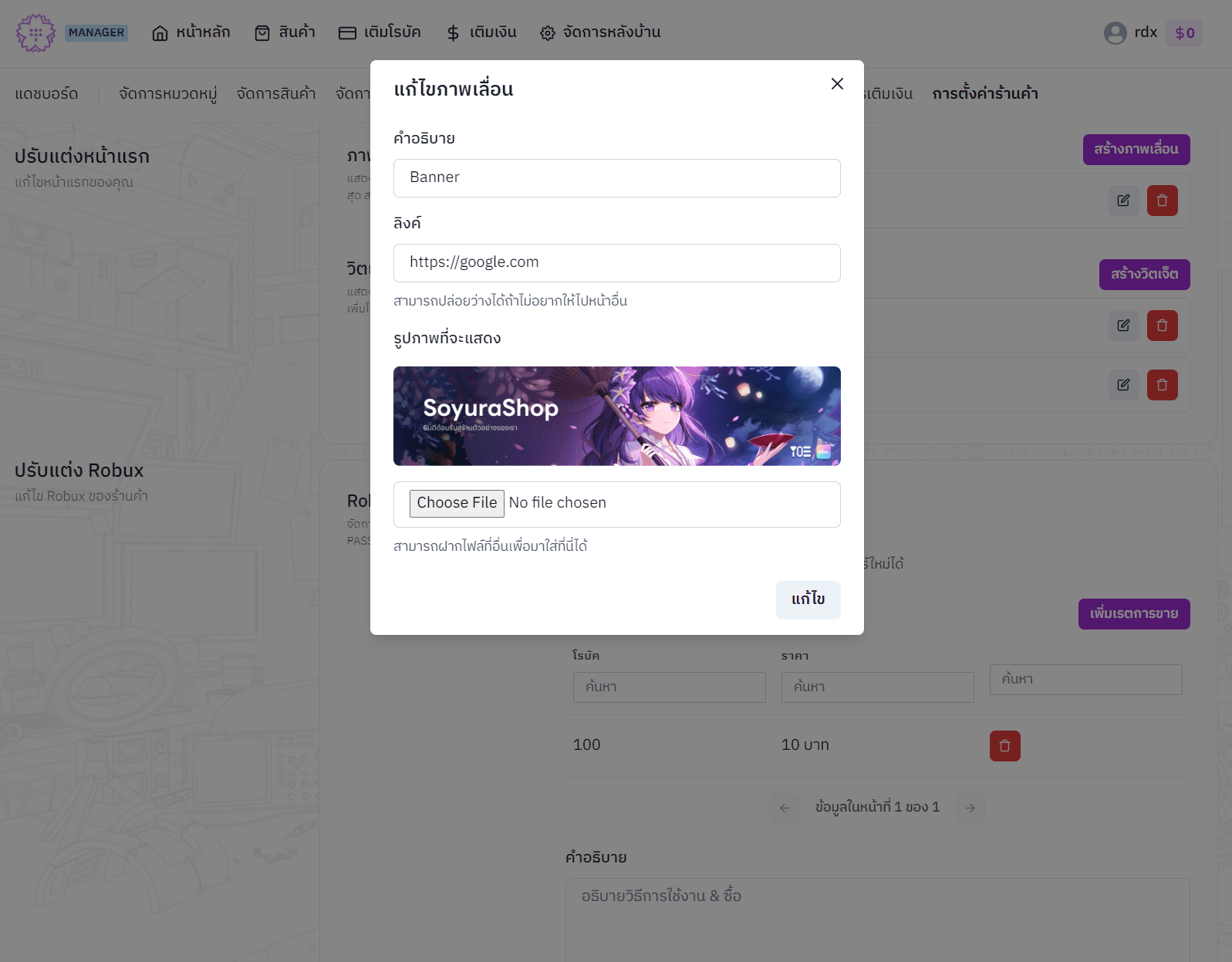Switch to the จัดการหมวดหมู่ tab
This screenshot has width=1232, height=962.
coord(167,94)
